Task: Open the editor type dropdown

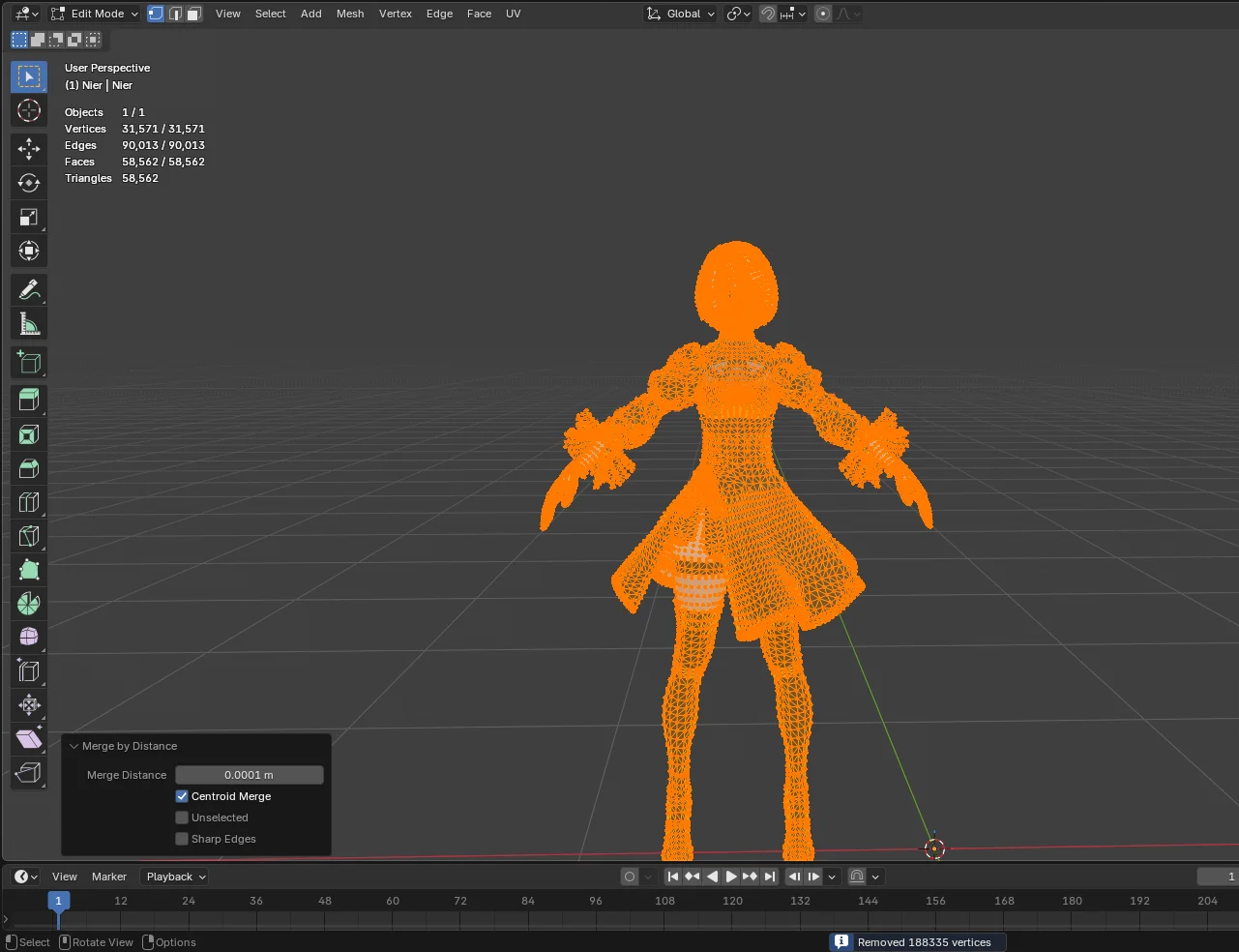Action: click(27, 14)
